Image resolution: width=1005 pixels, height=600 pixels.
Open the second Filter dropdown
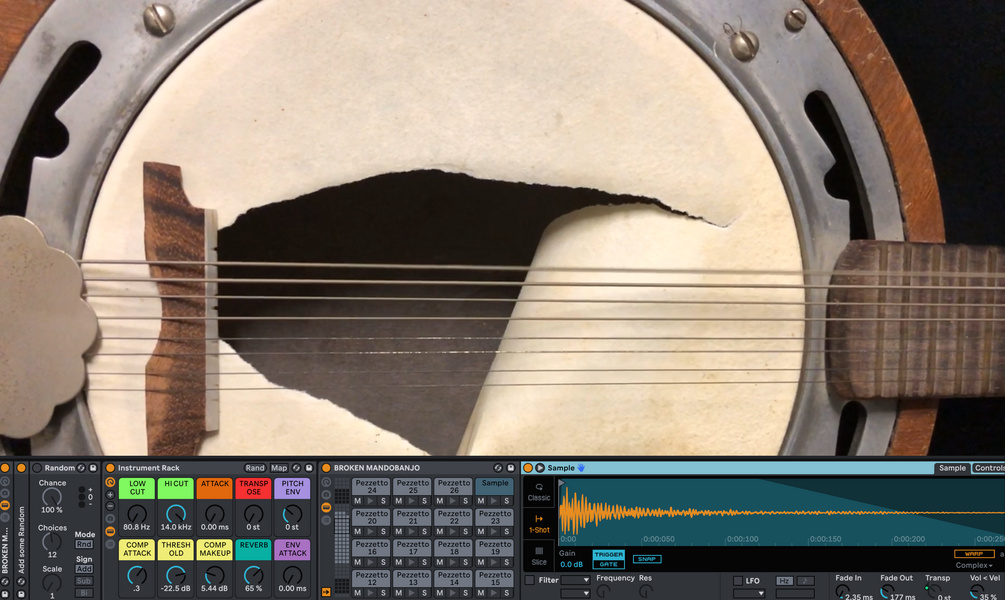[575, 594]
